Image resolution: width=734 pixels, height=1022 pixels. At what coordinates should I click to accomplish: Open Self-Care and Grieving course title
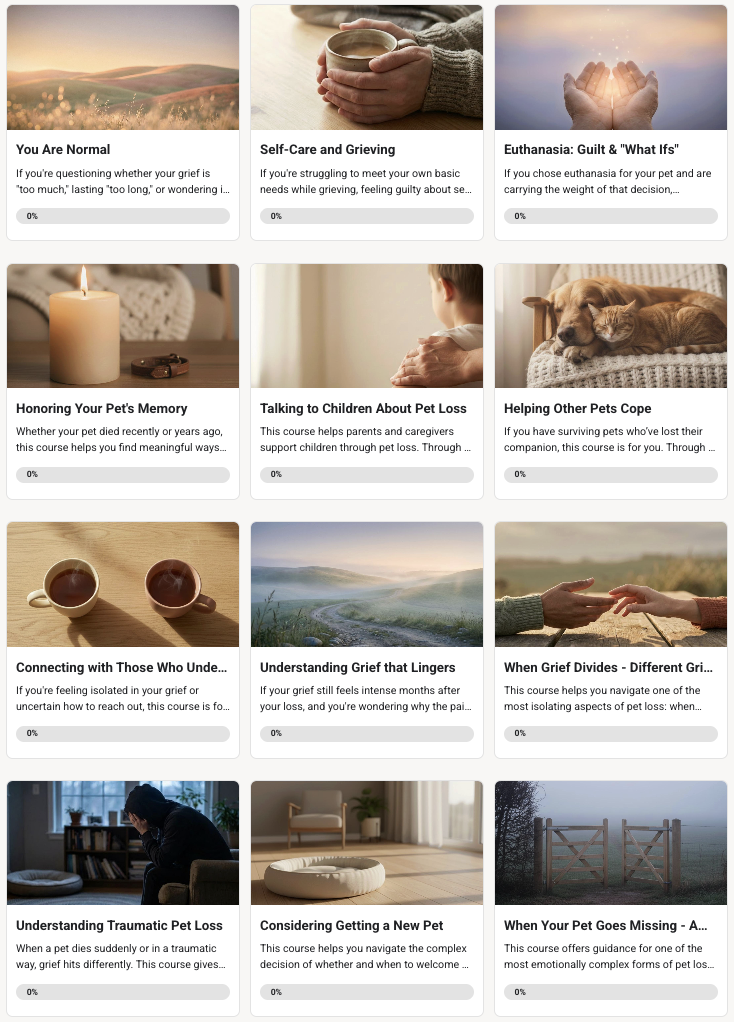(x=327, y=149)
